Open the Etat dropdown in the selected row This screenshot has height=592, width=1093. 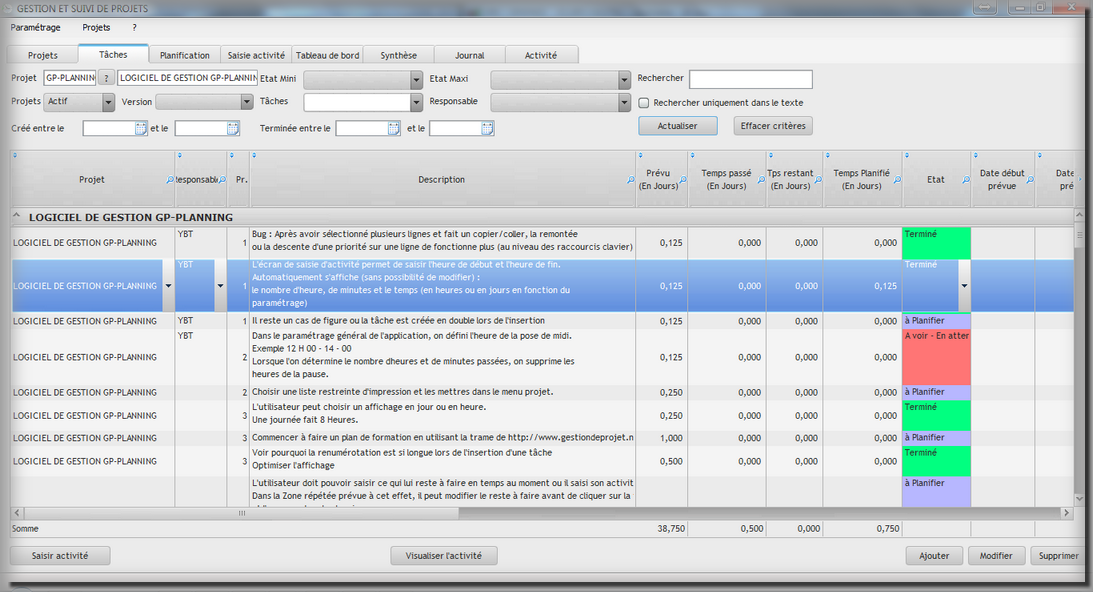965,286
